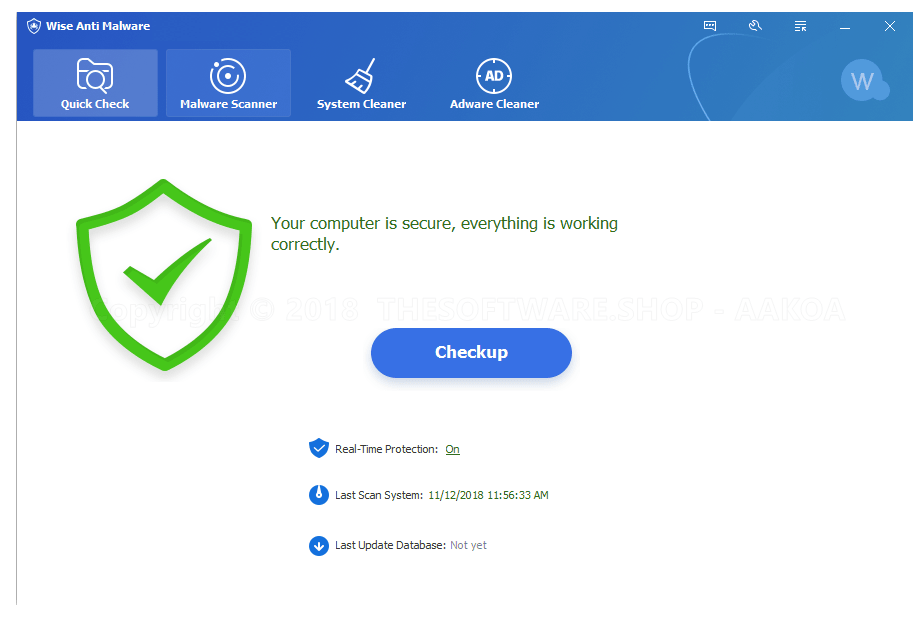
Task: Click the 'Not yet' database update status
Action: [x=468, y=545]
